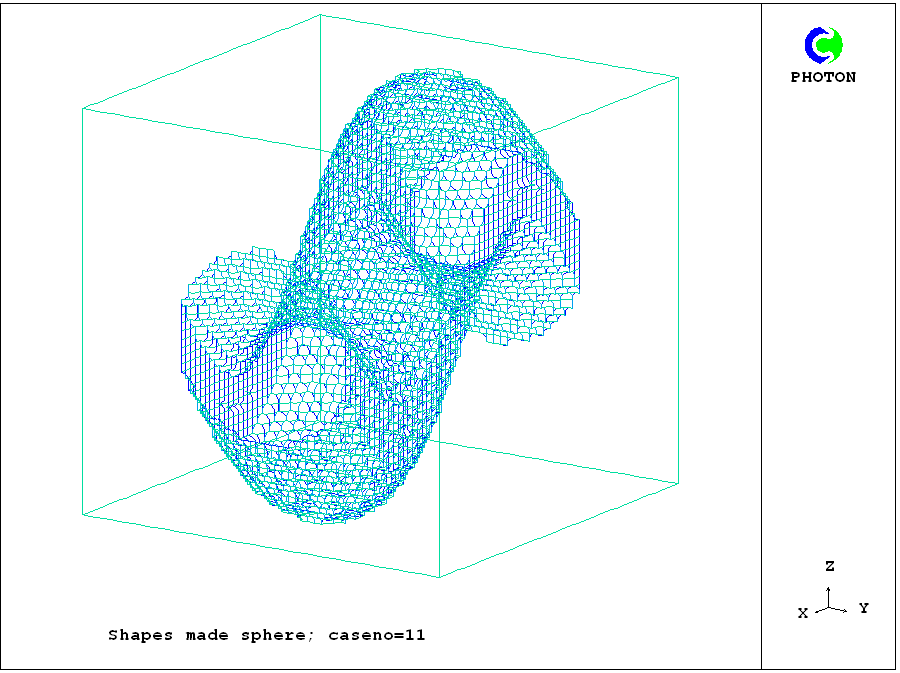Pick the lower-right corner of the bounding box
This screenshot has height=673, width=900.
[677, 483]
